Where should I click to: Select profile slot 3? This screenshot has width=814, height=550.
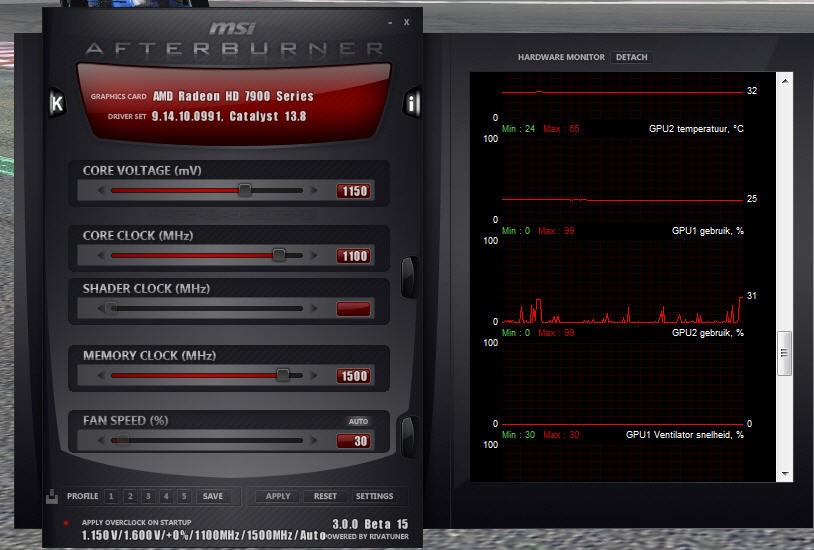(148, 497)
